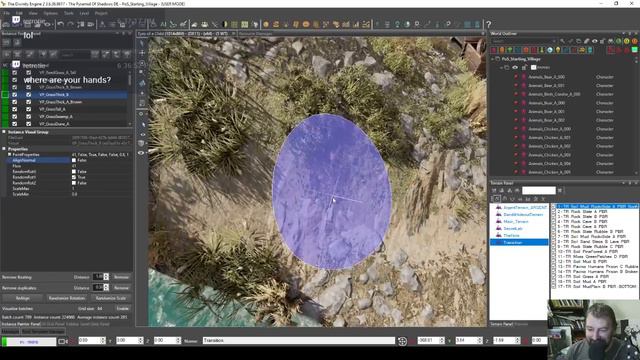Click Enable button for Visualize batches
This screenshot has width=640, height=360.
[x=122, y=309]
